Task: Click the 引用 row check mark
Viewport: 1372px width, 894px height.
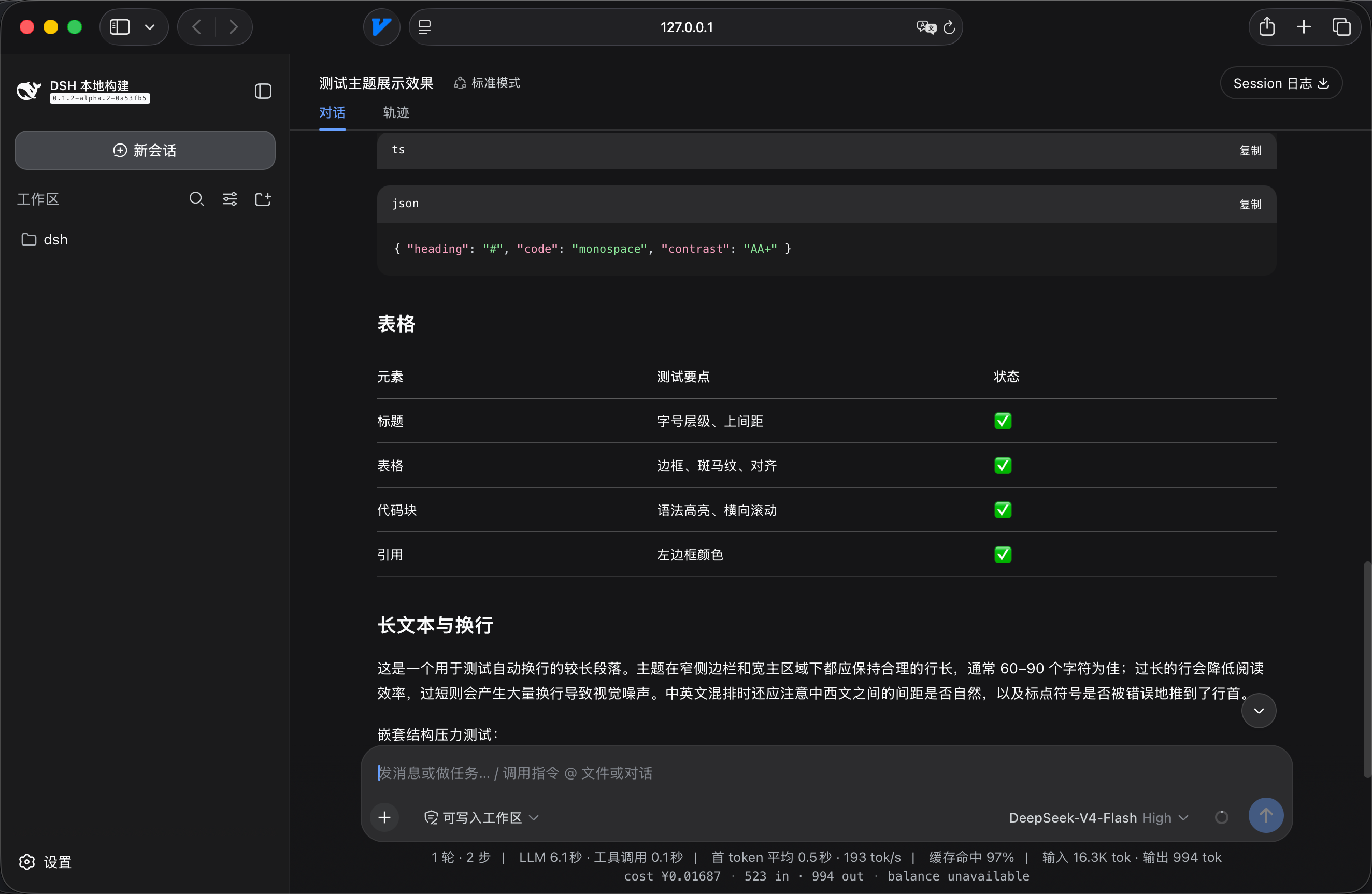Action: pos(1003,555)
